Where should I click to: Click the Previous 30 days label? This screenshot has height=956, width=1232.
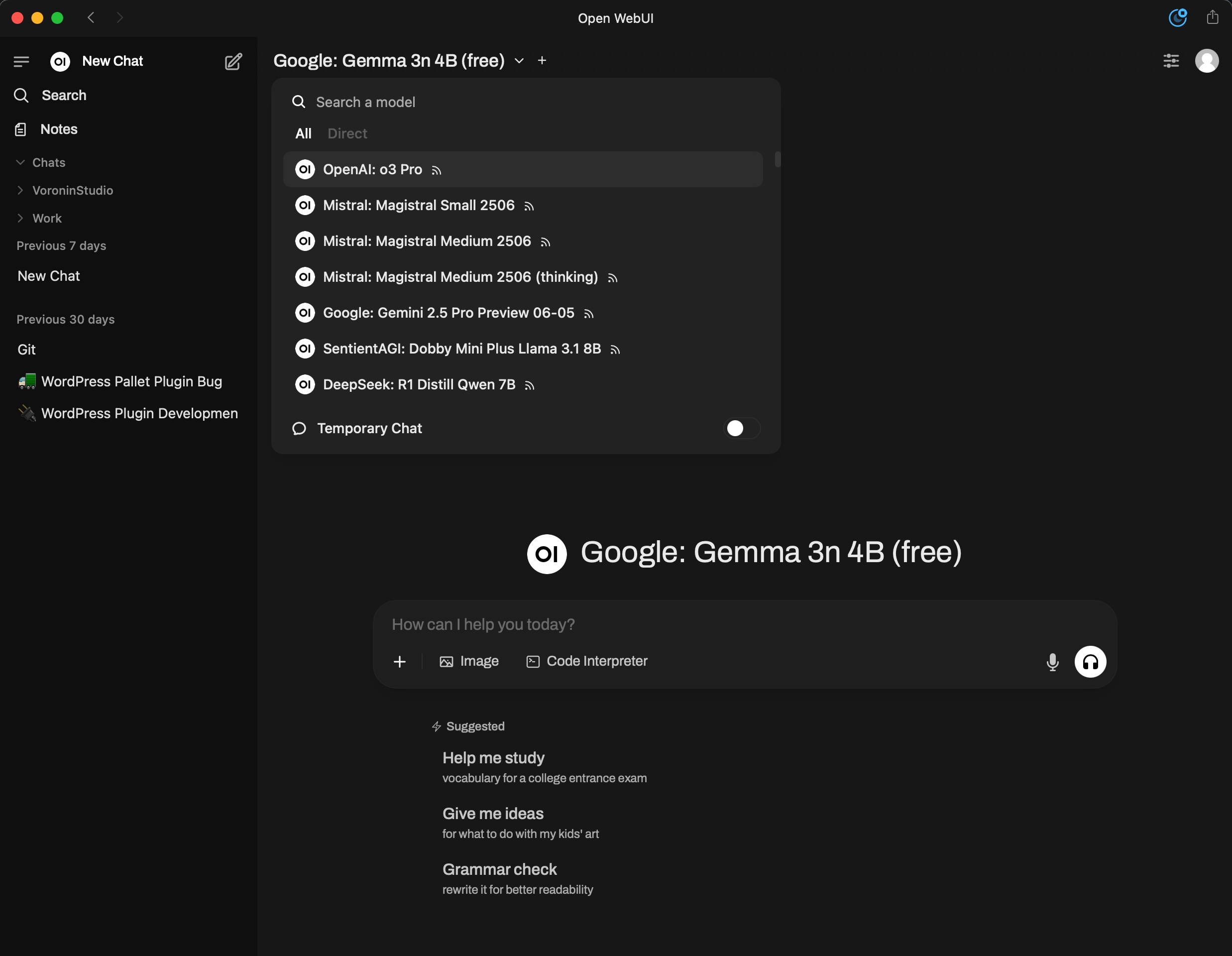click(x=65, y=320)
